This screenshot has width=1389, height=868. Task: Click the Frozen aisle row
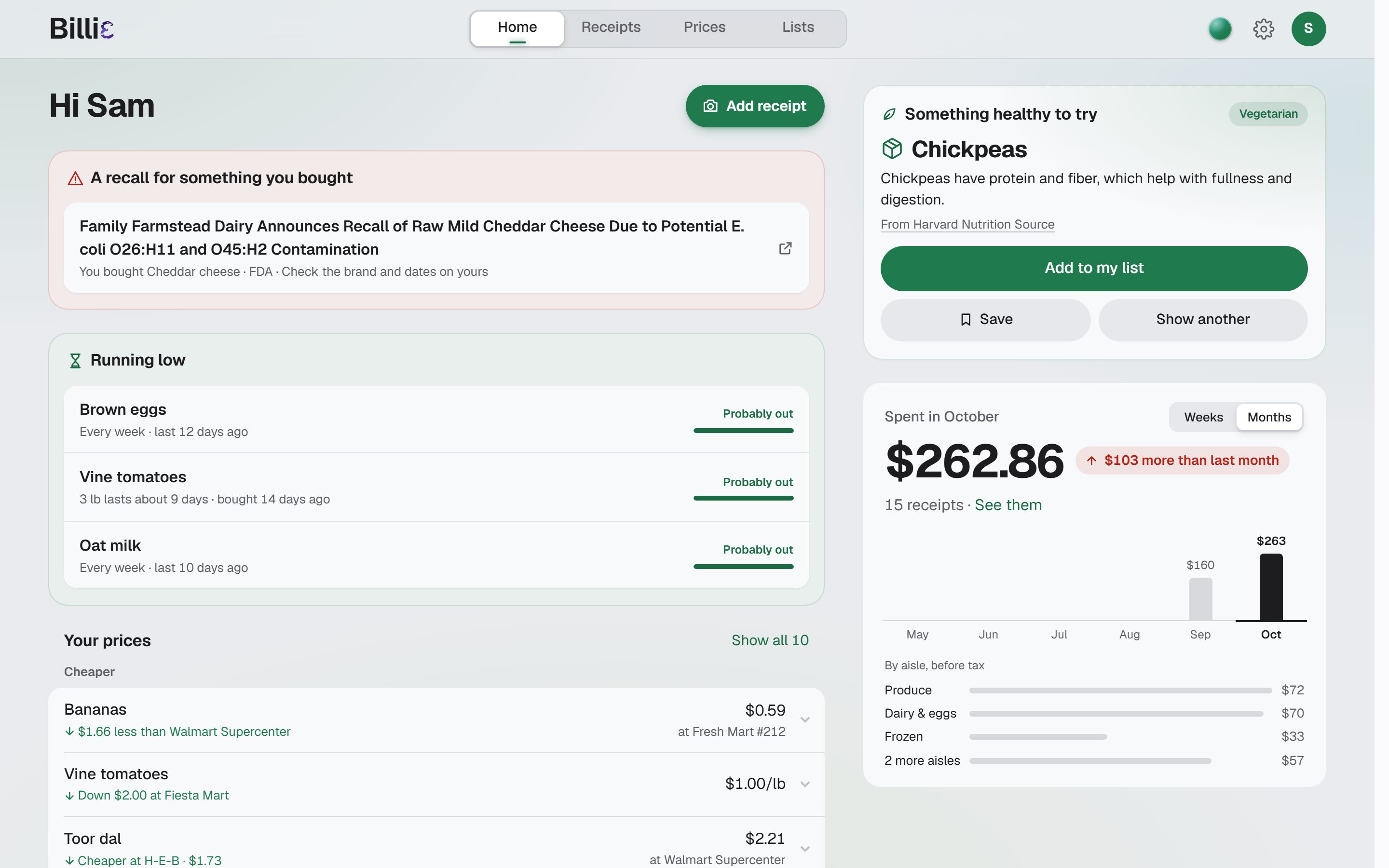tap(1094, 736)
